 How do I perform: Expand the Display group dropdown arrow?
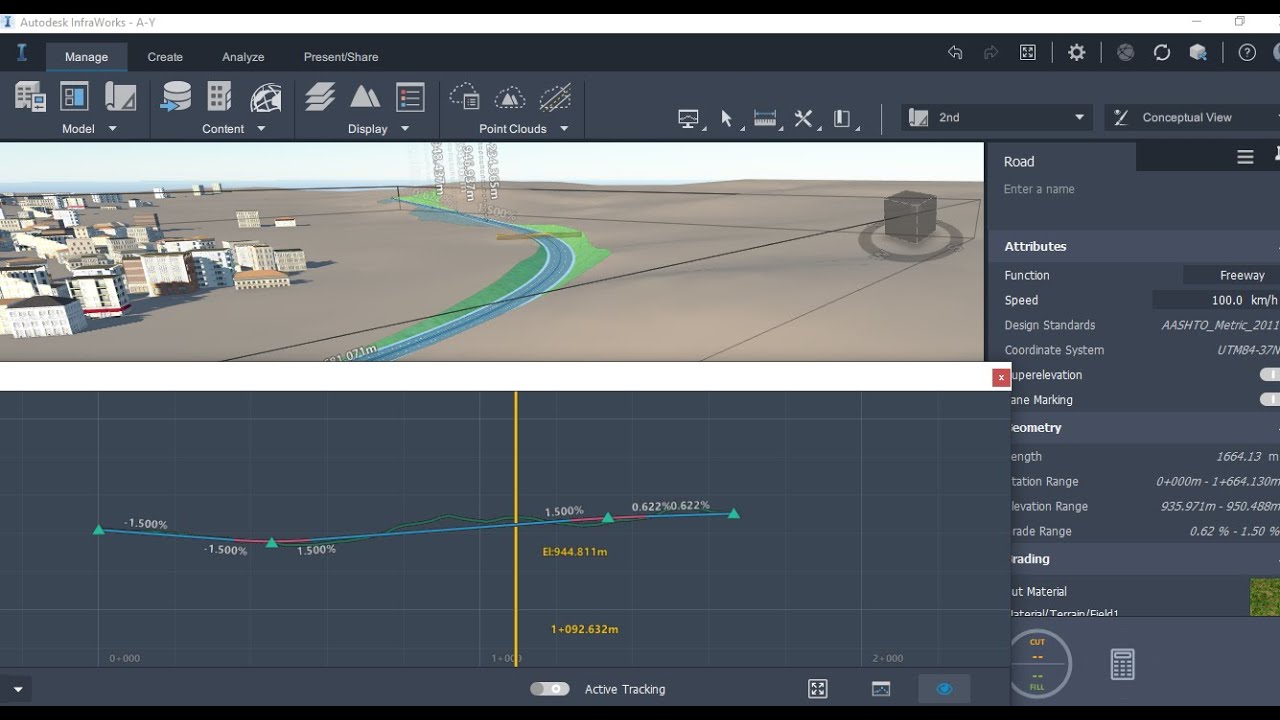(x=405, y=129)
